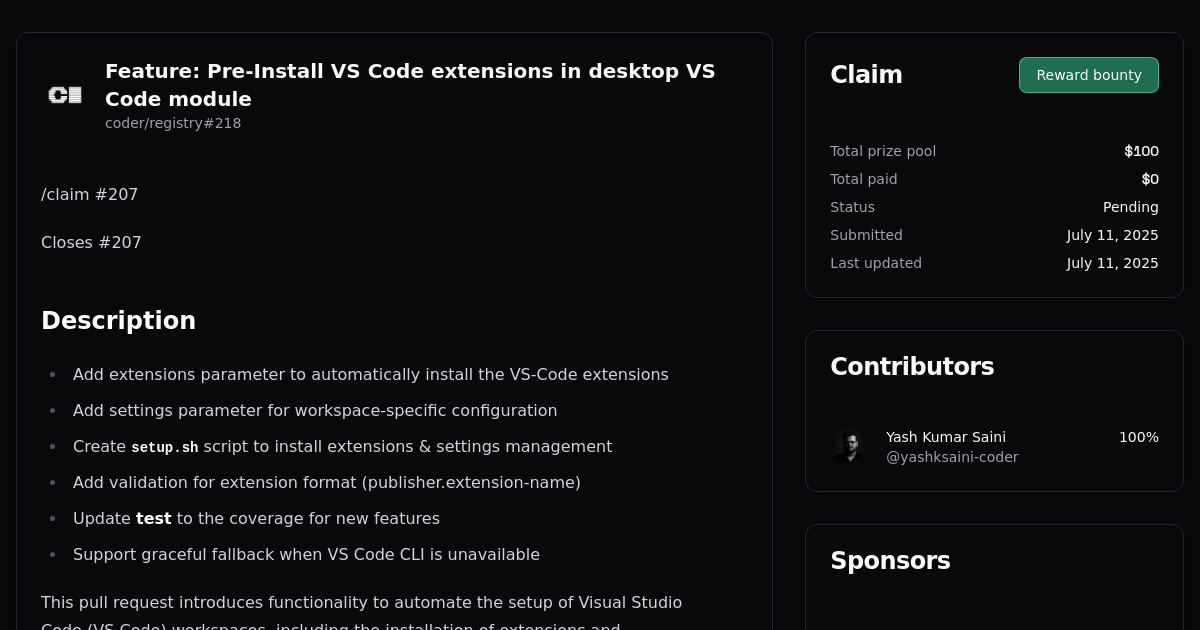The width and height of the screenshot is (1200, 630).
Task: Open the @yashksaini-coder profile handle
Action: 952,457
